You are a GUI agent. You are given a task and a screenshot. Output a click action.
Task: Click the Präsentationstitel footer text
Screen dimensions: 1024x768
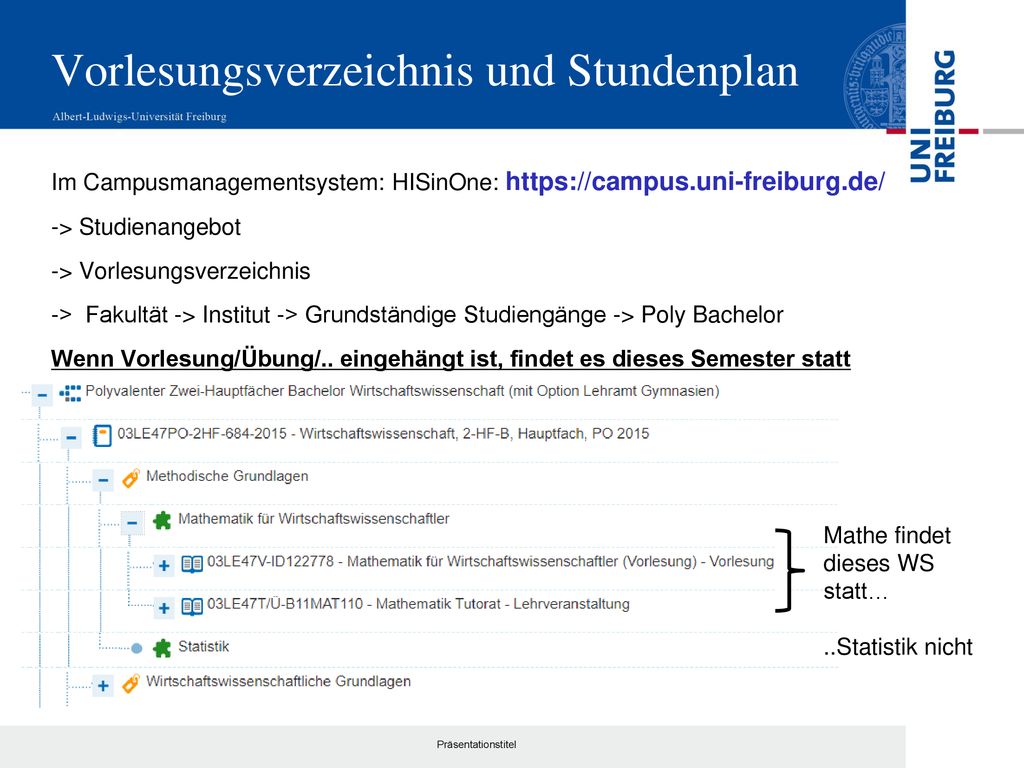[477, 744]
